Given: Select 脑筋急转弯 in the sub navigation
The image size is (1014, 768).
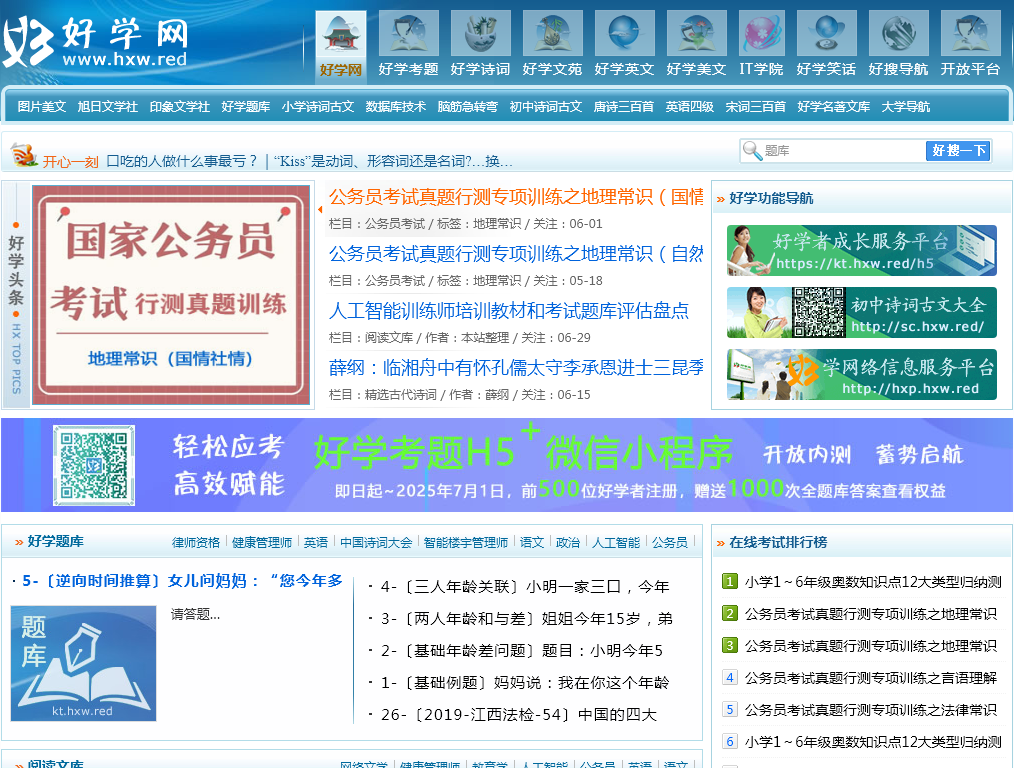Looking at the screenshot, I should [468, 107].
